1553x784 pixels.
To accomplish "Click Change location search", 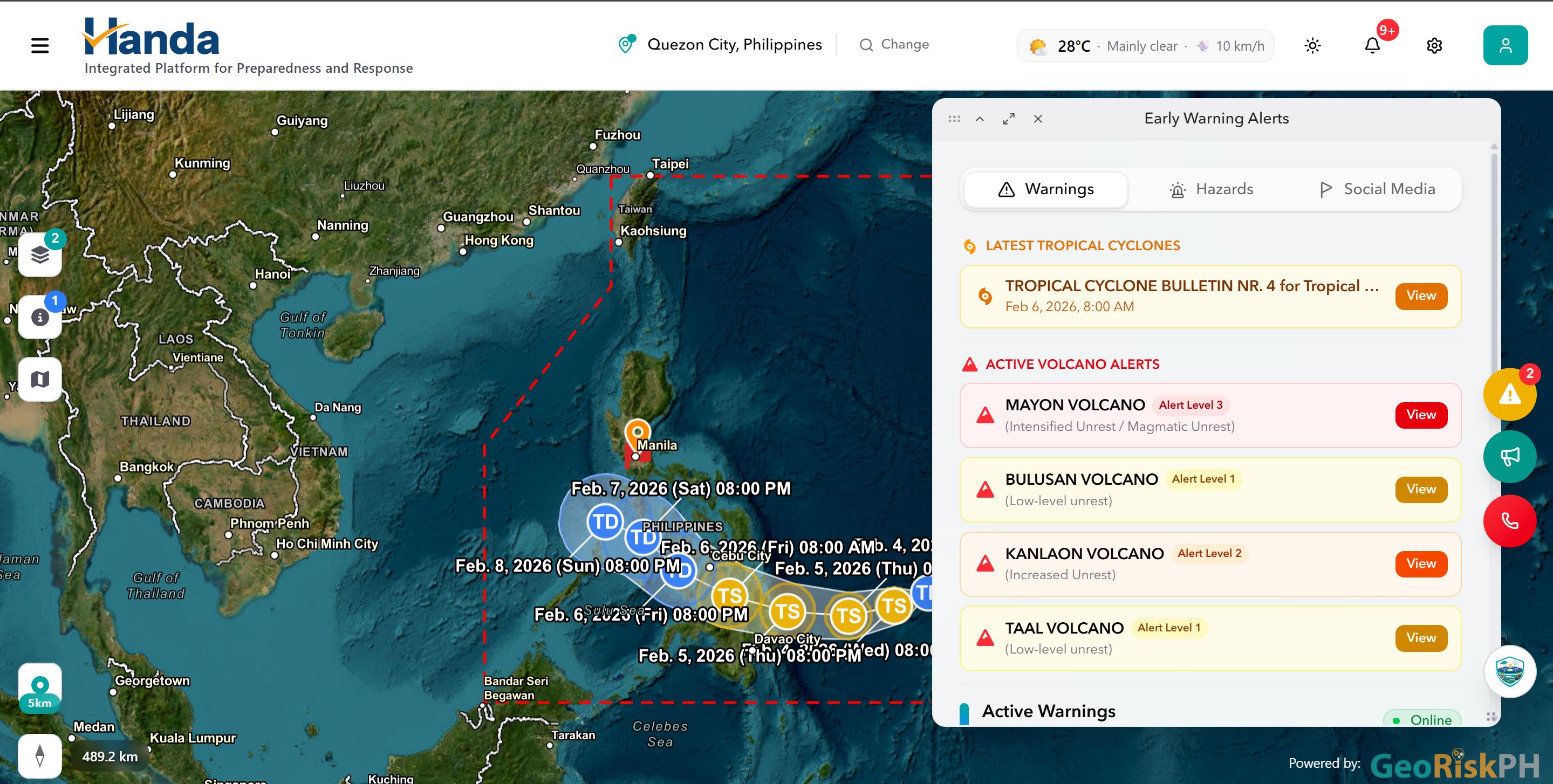I will coord(895,45).
